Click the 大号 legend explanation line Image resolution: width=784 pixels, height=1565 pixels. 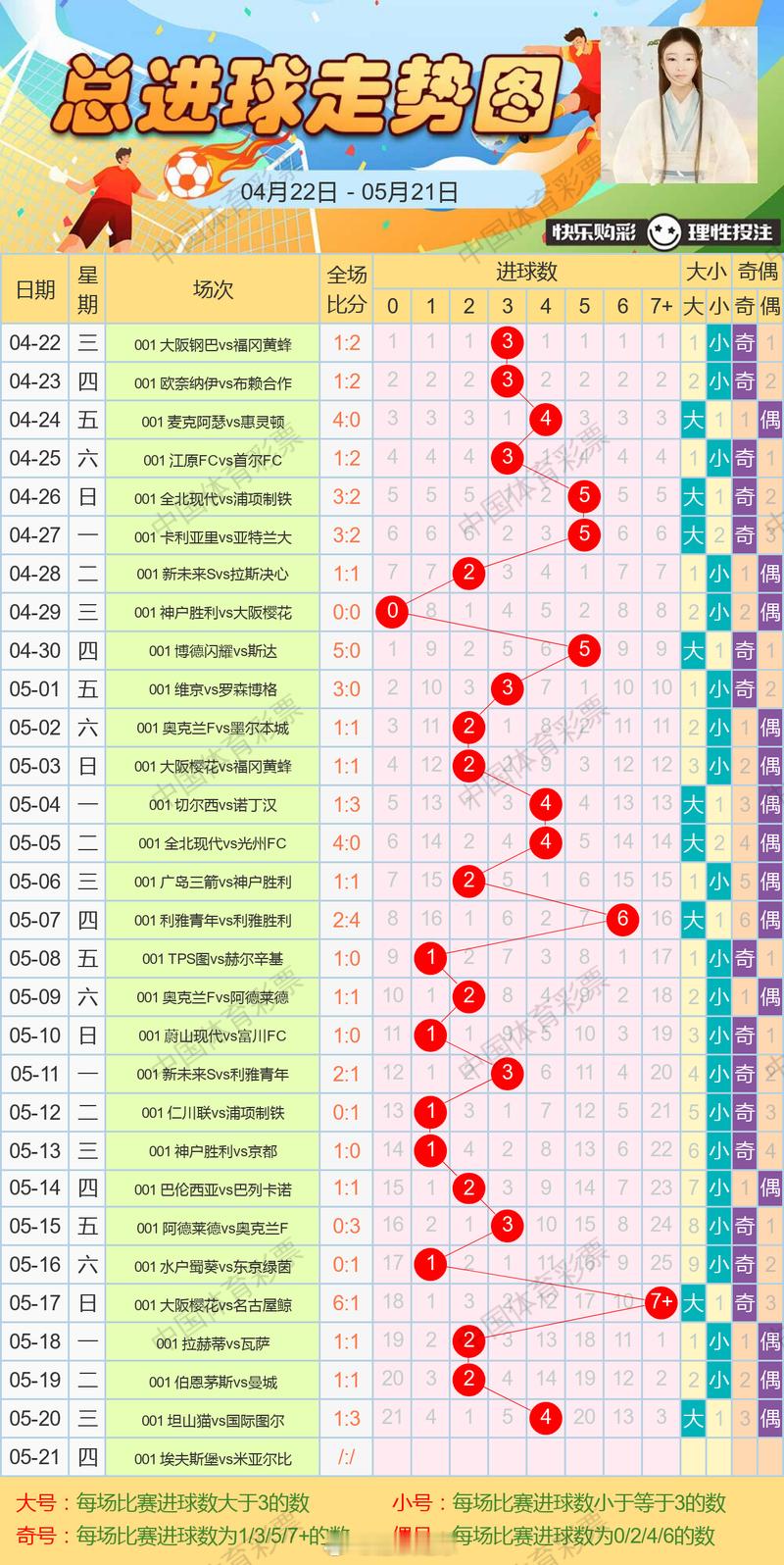(163, 1502)
